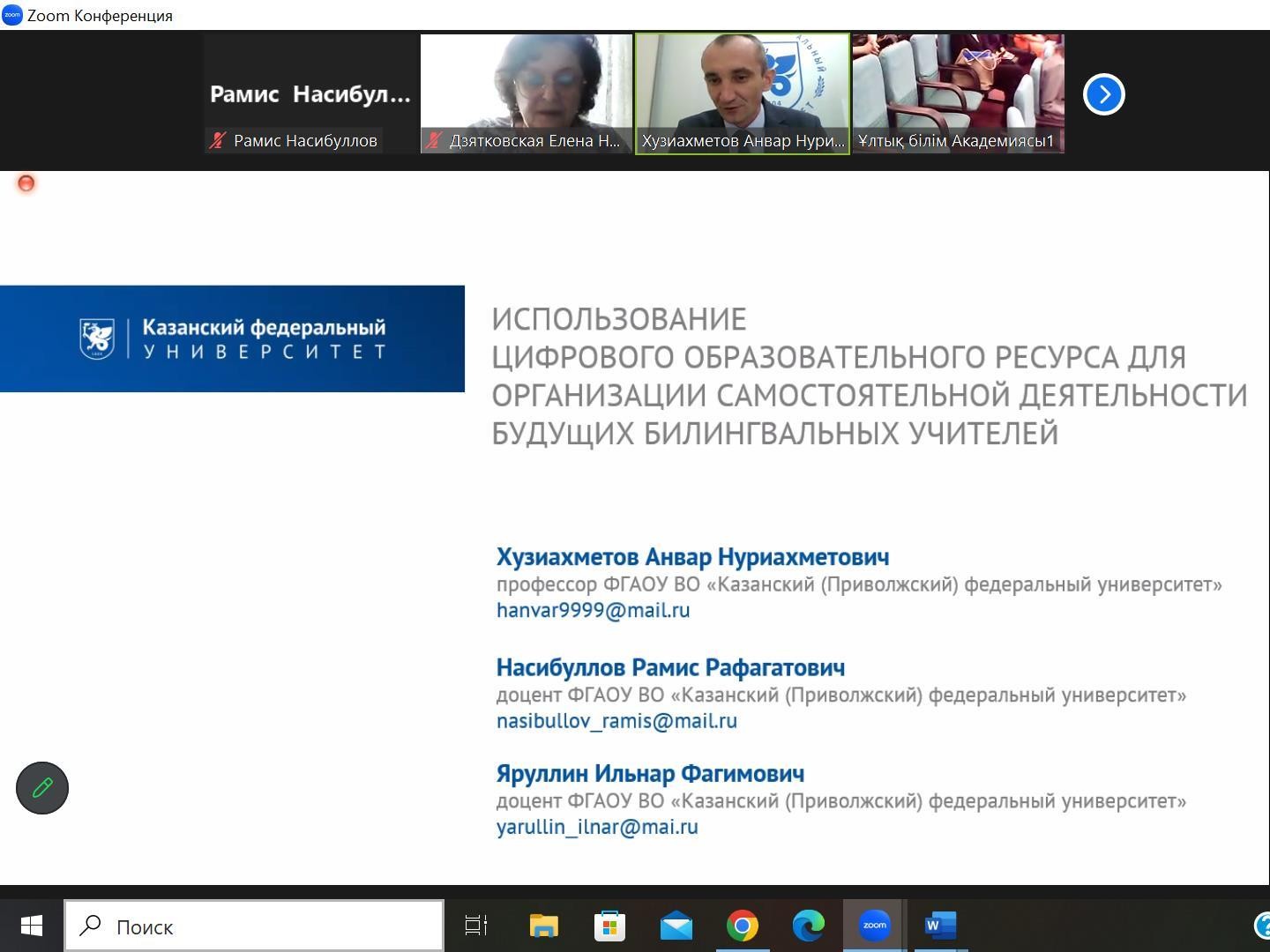Open Microsoft Word from the taskbar
1270x952 pixels.
tap(938, 926)
